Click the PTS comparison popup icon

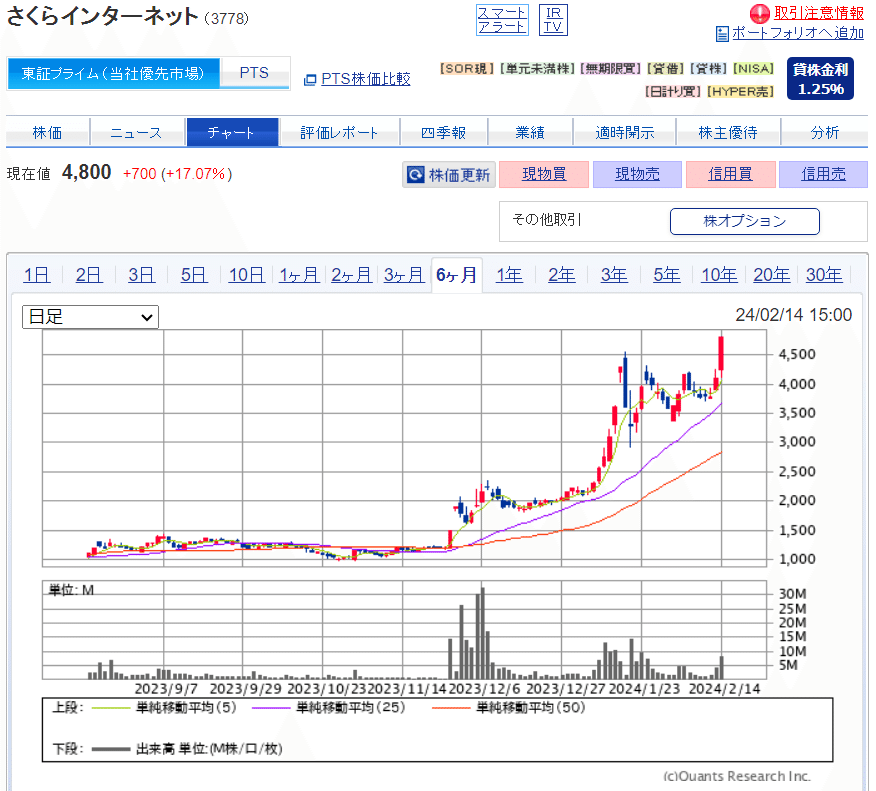click(x=310, y=80)
